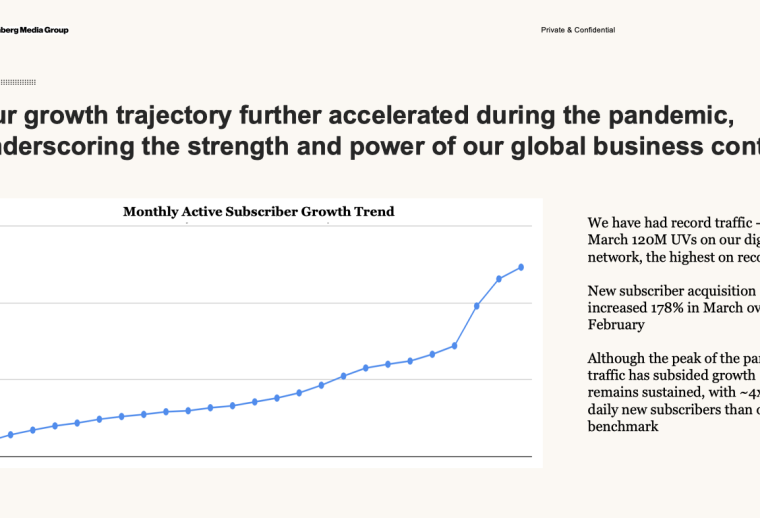Image resolution: width=760 pixels, height=518 pixels.
Task: Click the text mentioning 120M UVs
Action: (x=672, y=240)
